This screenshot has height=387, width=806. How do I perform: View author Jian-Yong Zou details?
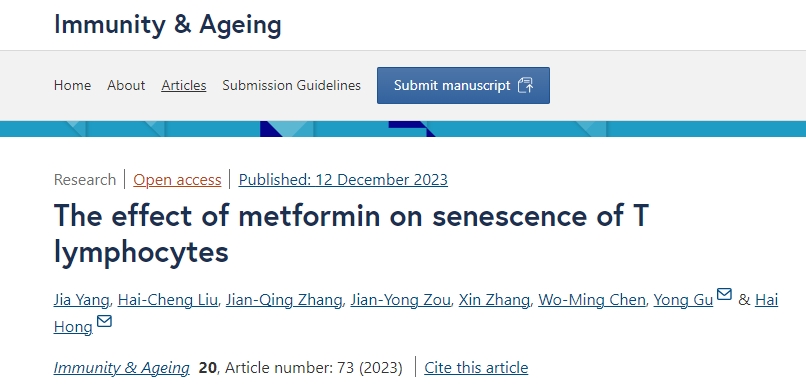click(x=400, y=300)
